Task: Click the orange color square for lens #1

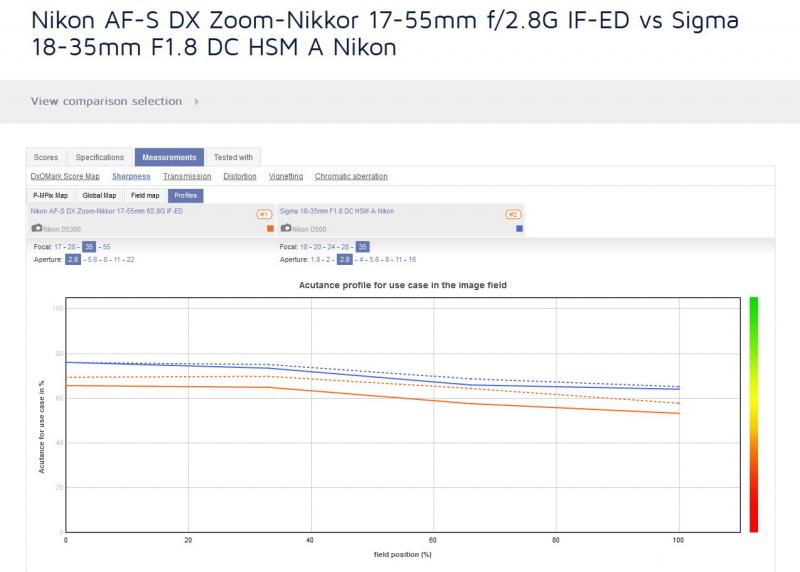Action: (270, 229)
